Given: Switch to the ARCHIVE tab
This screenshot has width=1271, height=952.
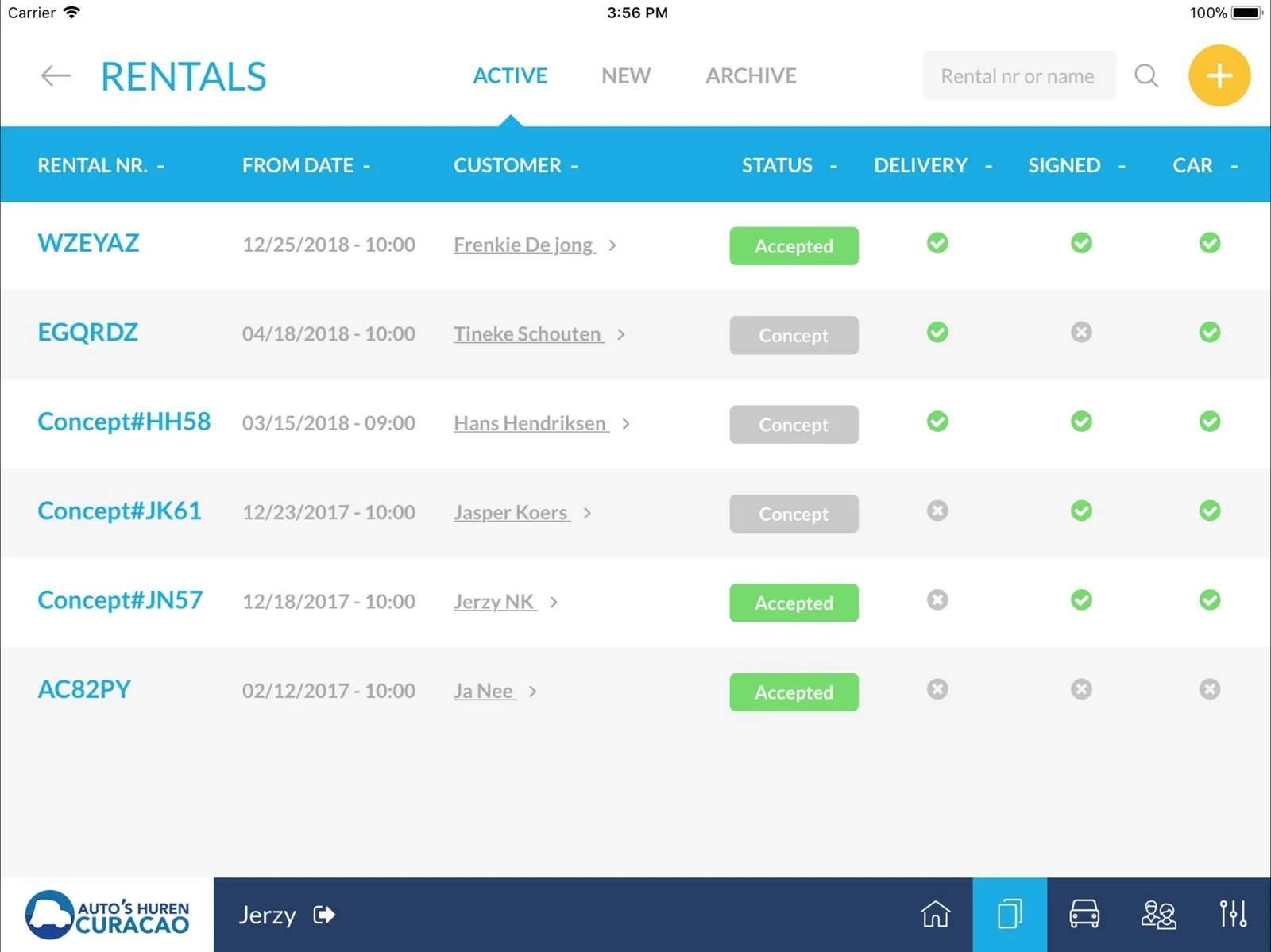Looking at the screenshot, I should tap(750, 75).
